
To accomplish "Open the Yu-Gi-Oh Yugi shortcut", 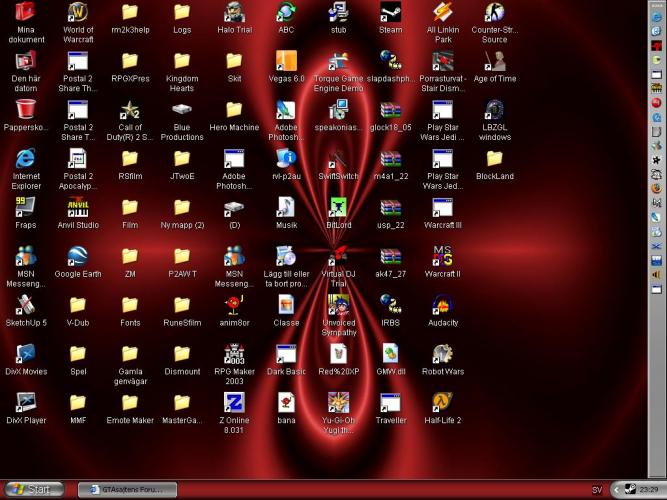I will [x=338, y=403].
